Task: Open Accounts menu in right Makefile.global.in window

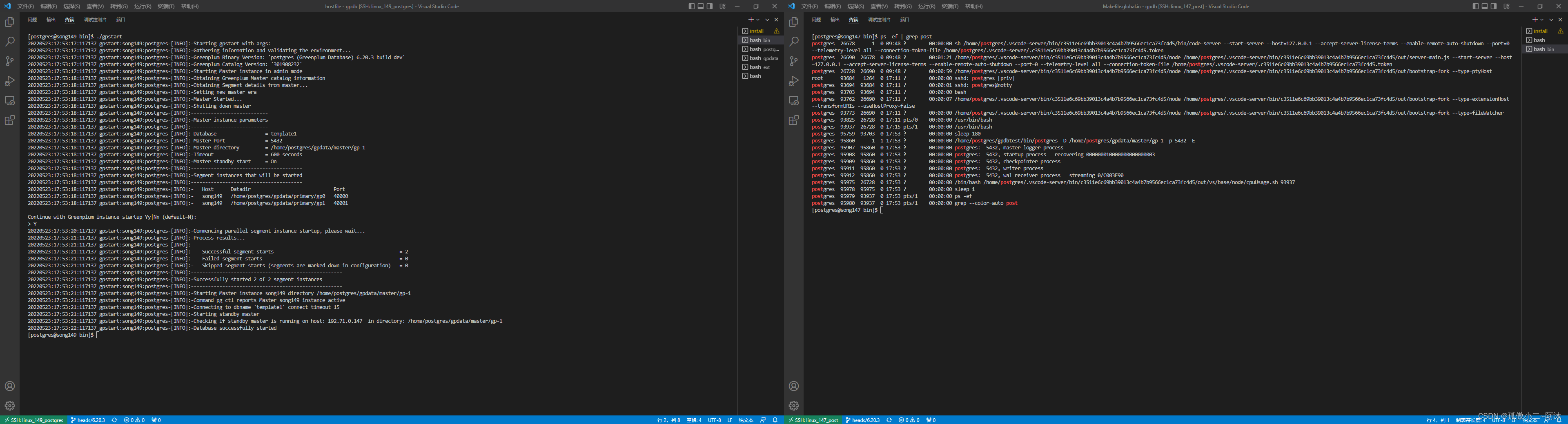Action: coord(794,386)
